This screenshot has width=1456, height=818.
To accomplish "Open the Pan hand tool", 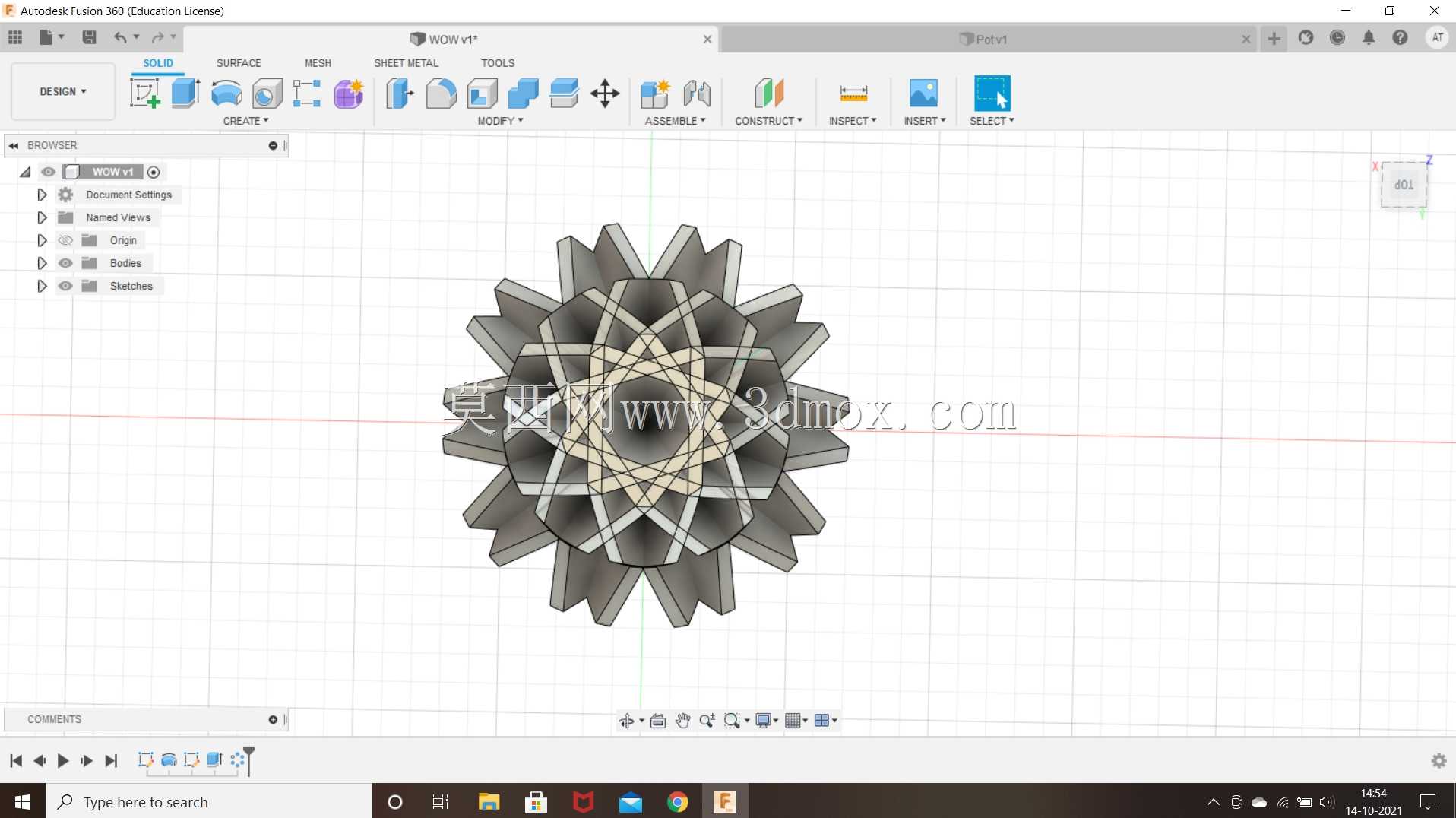I will (682, 721).
